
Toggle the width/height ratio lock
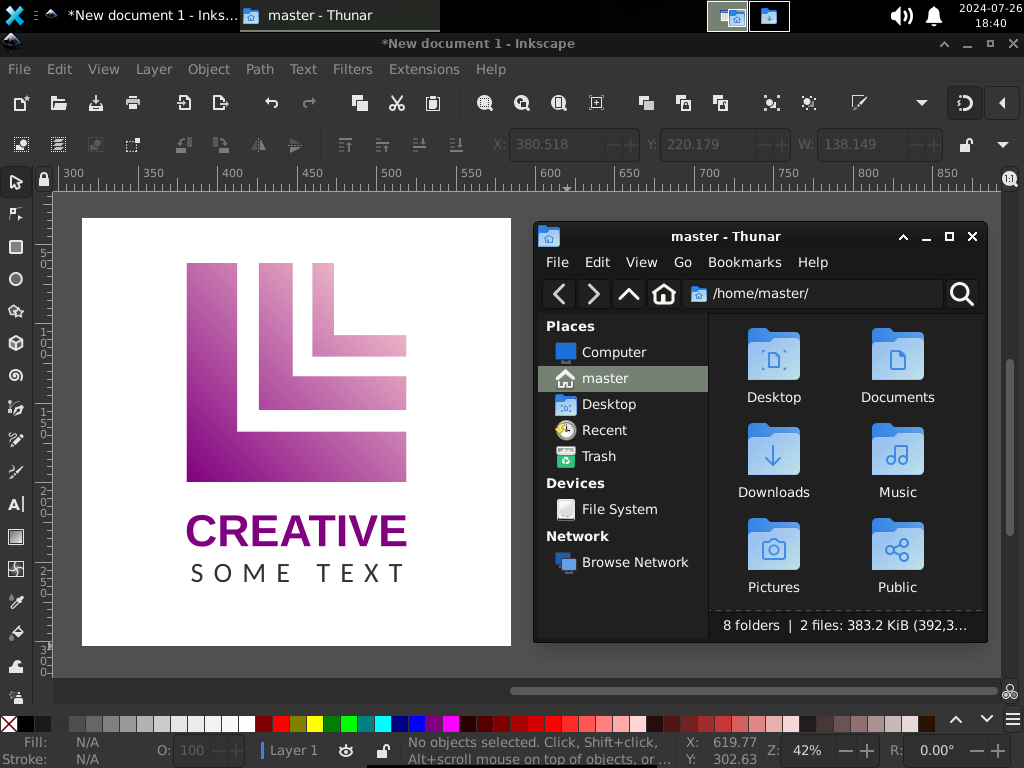[965, 145]
